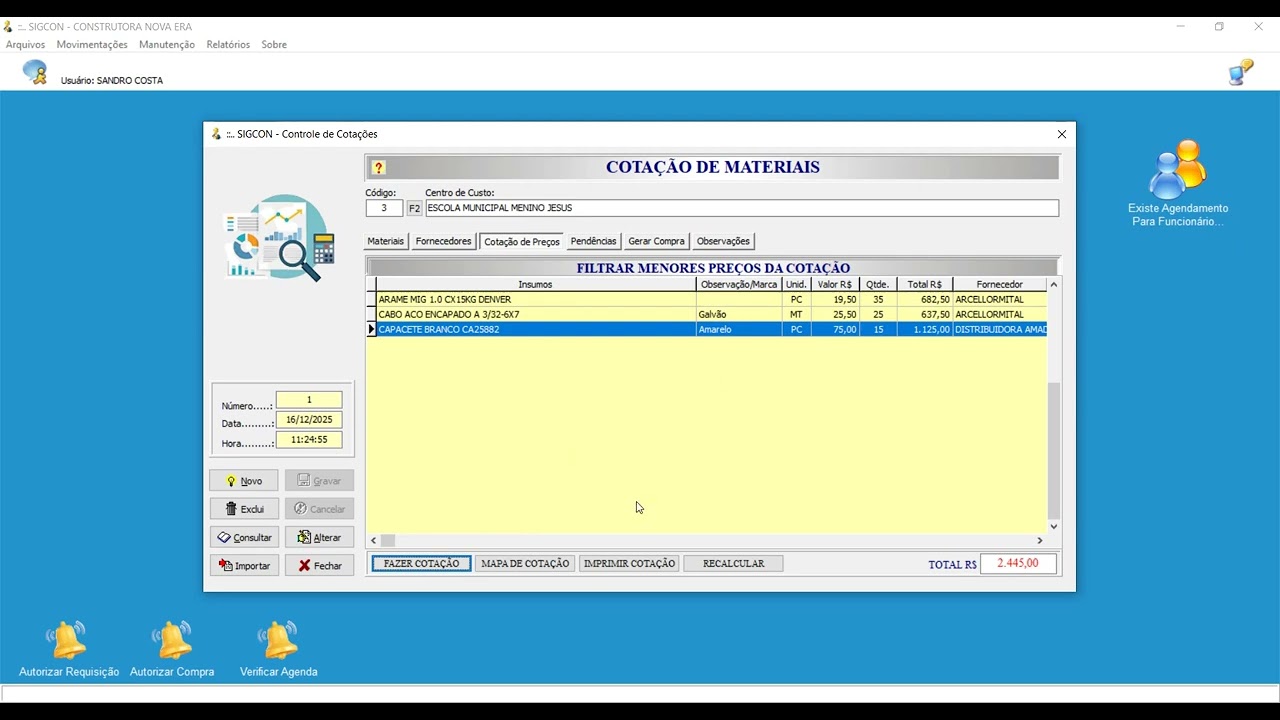Open the Sobre menu
The image size is (1280, 720).
click(274, 45)
